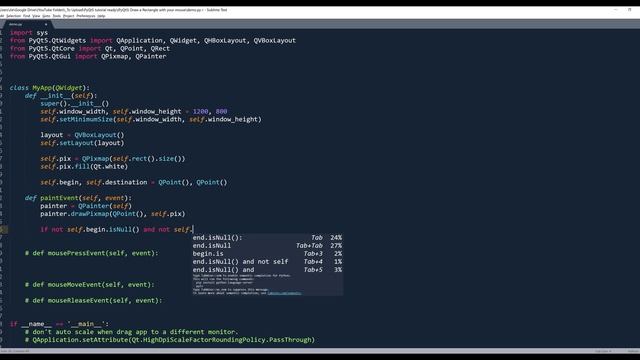Open the link in the completion popup
Viewport: 640px width, 360px height.
pyautogui.click(x=284, y=293)
